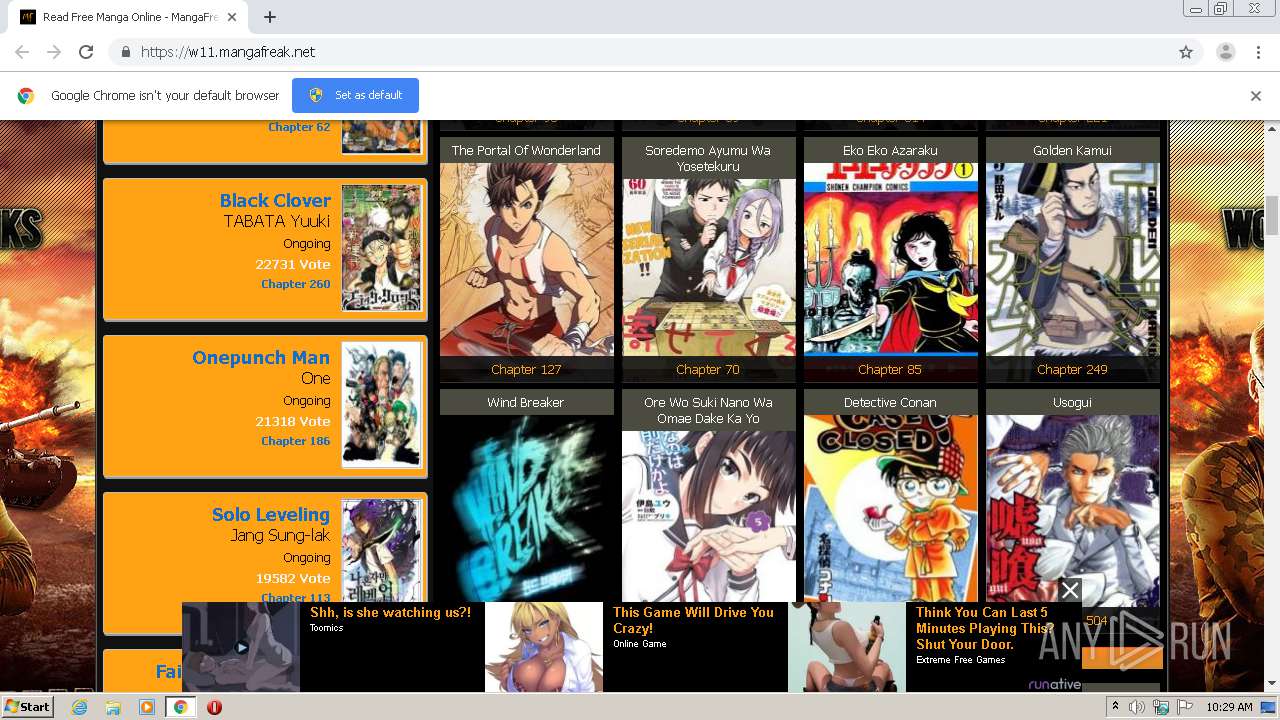This screenshot has width=1280, height=720.
Task: Open Chrome three-dot menu
Action: pos(1258,52)
